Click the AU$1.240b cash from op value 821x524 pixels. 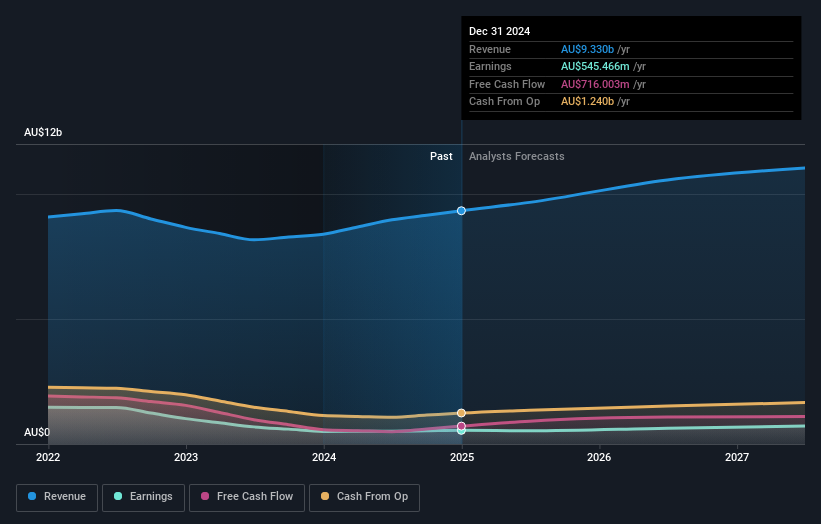click(x=587, y=102)
